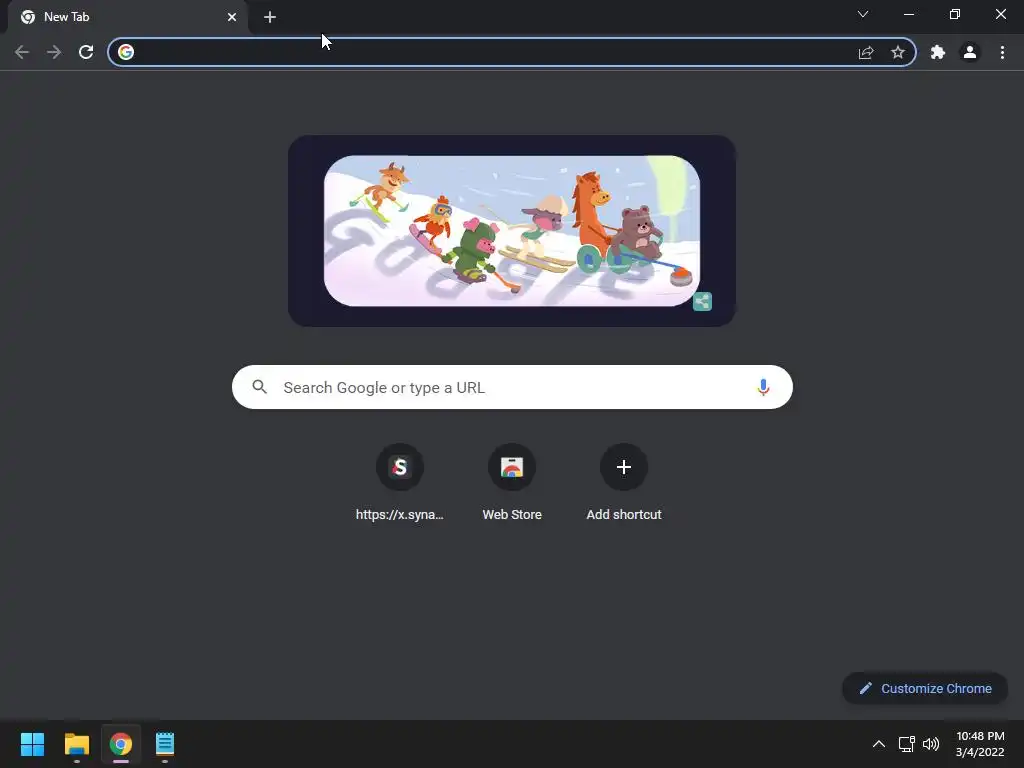Open the tab search chevron
This screenshot has height=768, width=1024.
tap(863, 14)
